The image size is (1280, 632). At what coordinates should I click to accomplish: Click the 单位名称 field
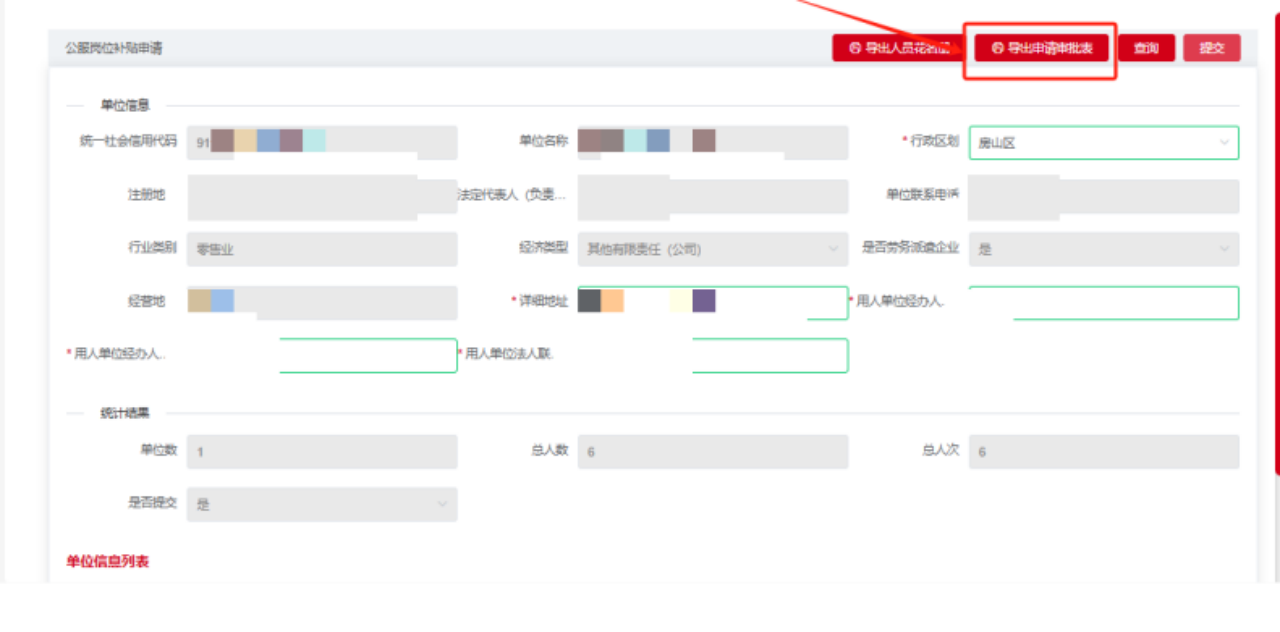[712, 143]
